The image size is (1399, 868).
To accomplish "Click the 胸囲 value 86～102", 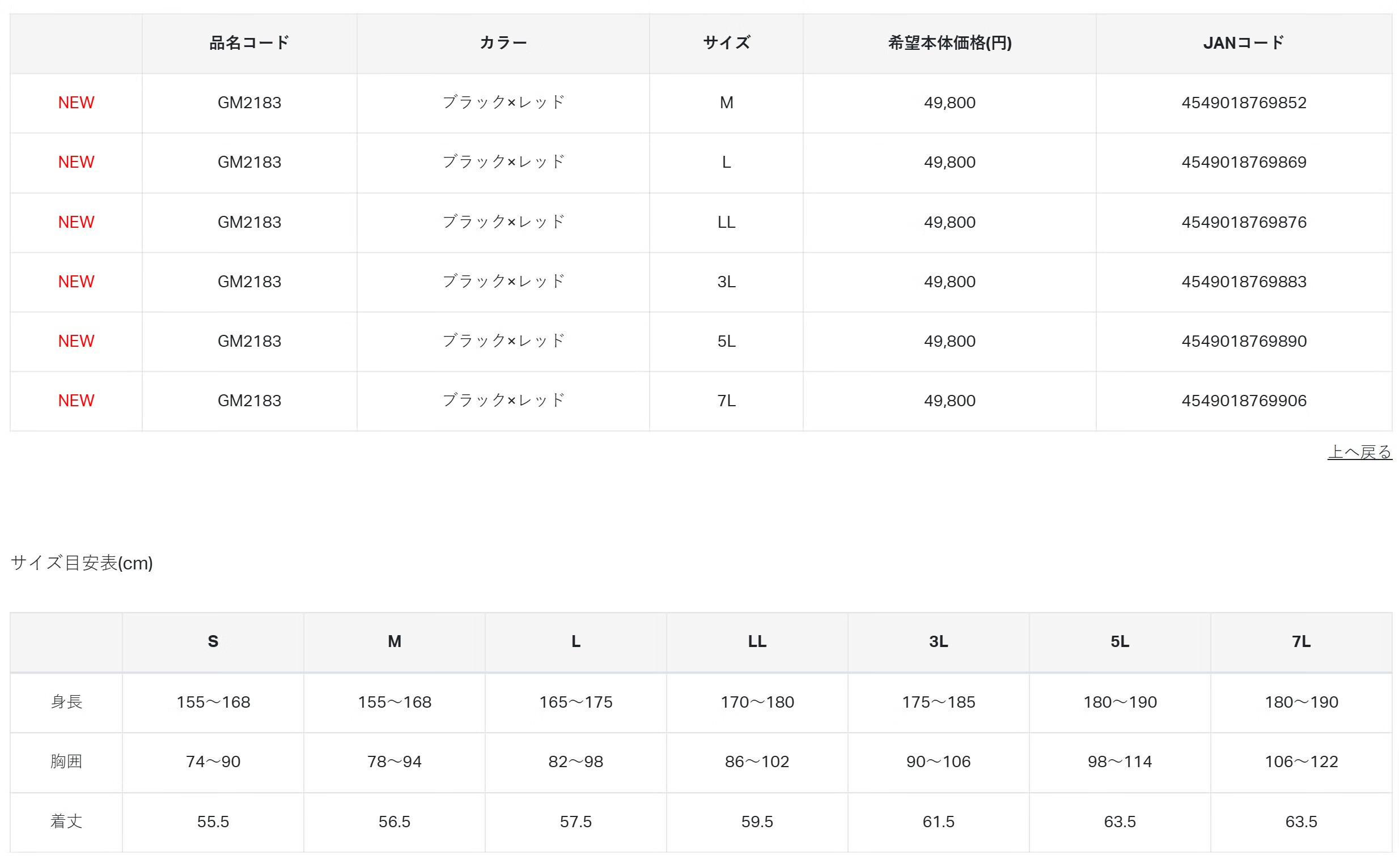I will [x=757, y=762].
